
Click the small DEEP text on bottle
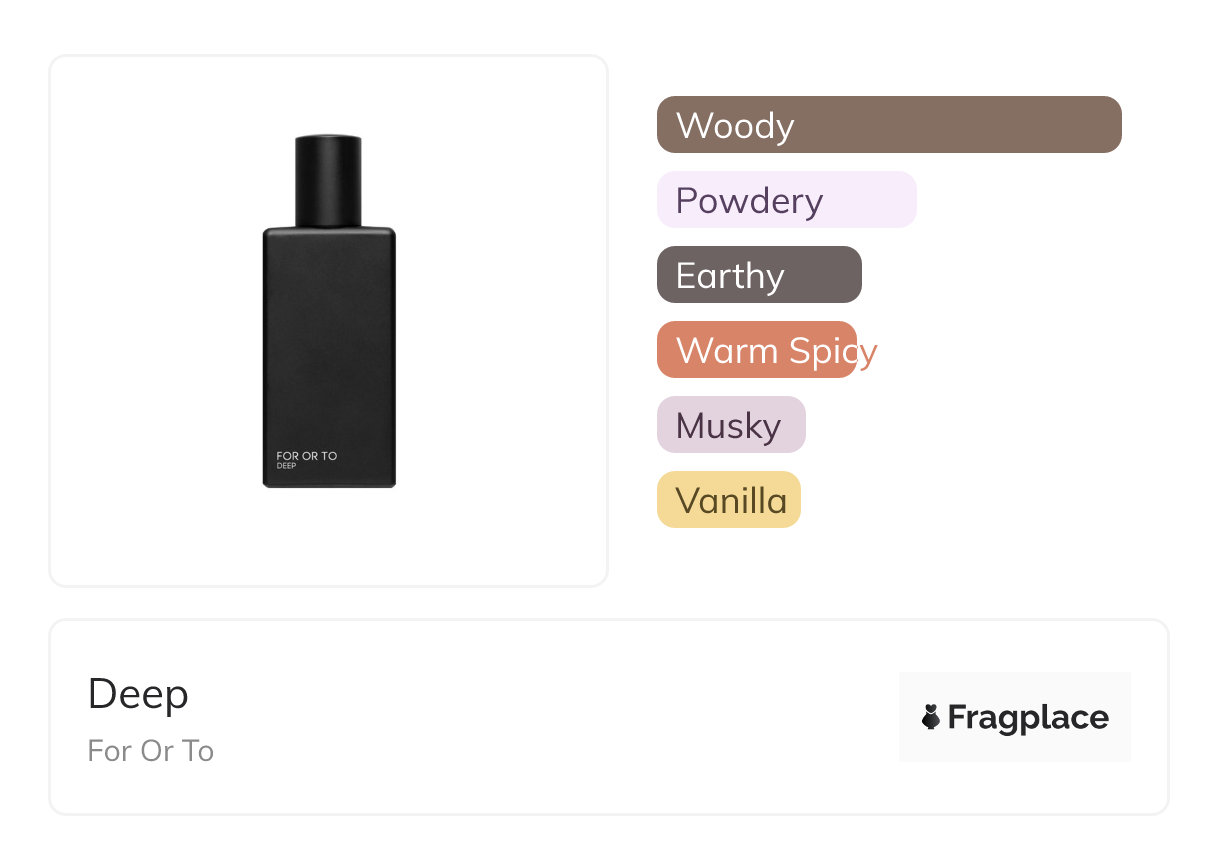coord(287,466)
